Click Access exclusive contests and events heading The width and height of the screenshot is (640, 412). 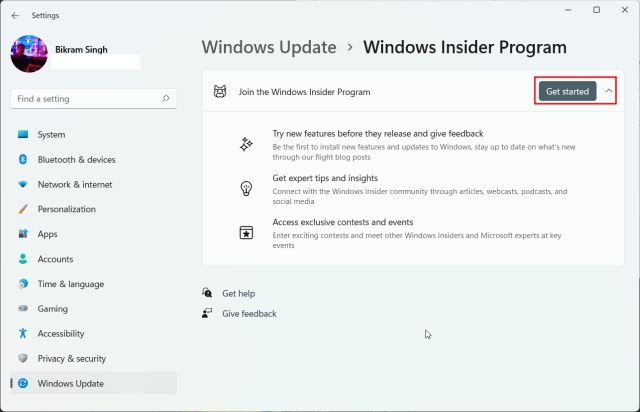pyautogui.click(x=343, y=222)
